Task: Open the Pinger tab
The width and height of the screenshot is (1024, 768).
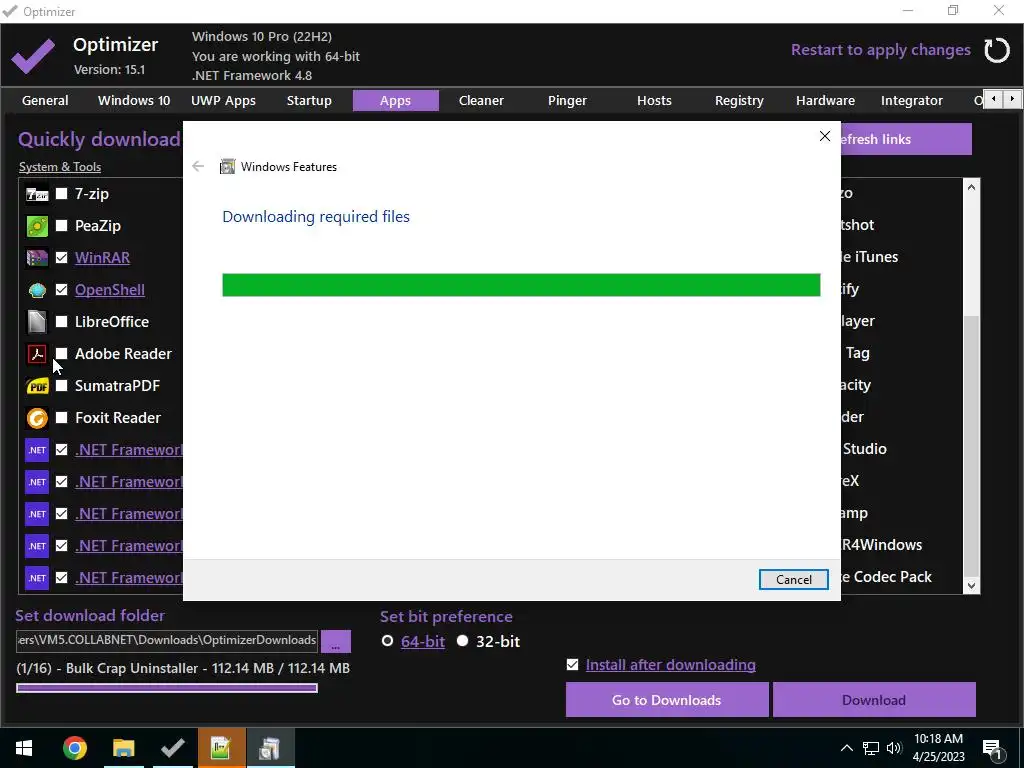Action: pos(567,101)
